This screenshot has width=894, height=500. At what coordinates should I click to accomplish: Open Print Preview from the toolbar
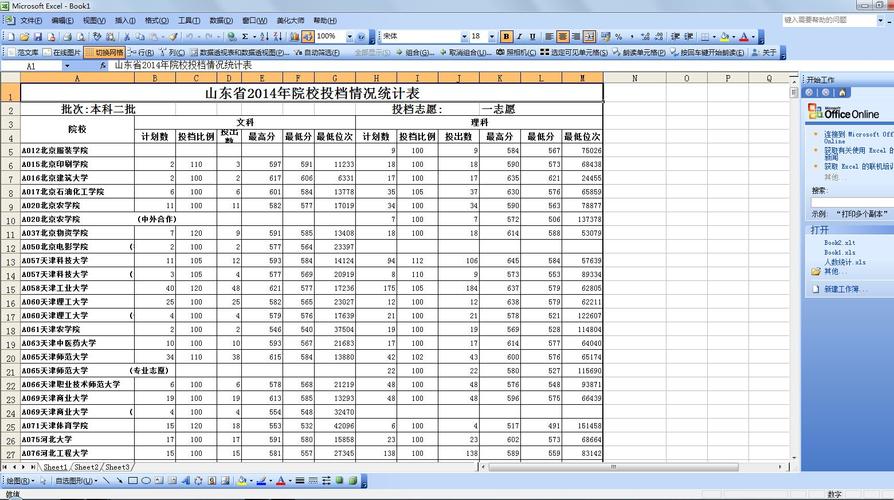point(80,36)
